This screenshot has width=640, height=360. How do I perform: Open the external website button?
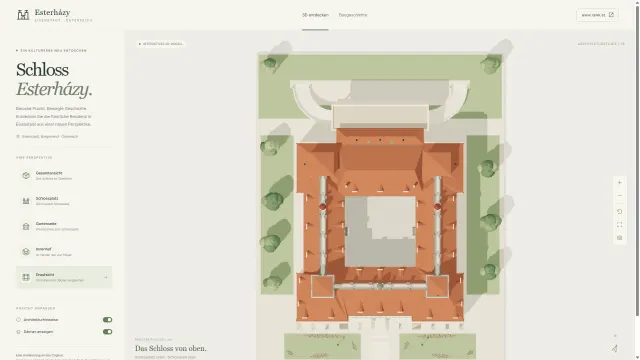tap(597, 15)
